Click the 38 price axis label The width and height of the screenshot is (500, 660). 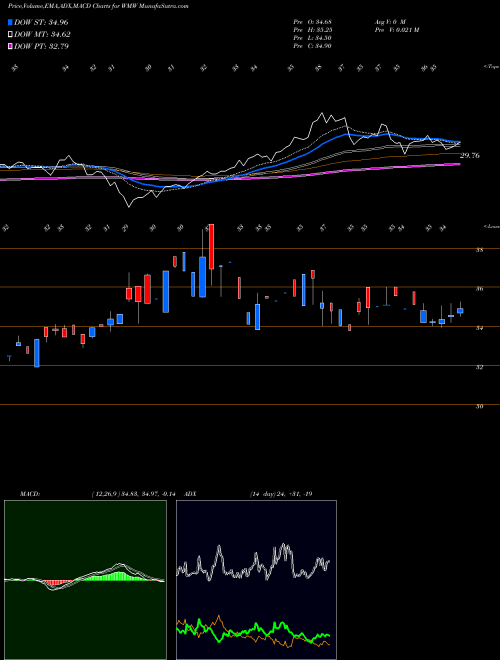pyautogui.click(x=479, y=250)
